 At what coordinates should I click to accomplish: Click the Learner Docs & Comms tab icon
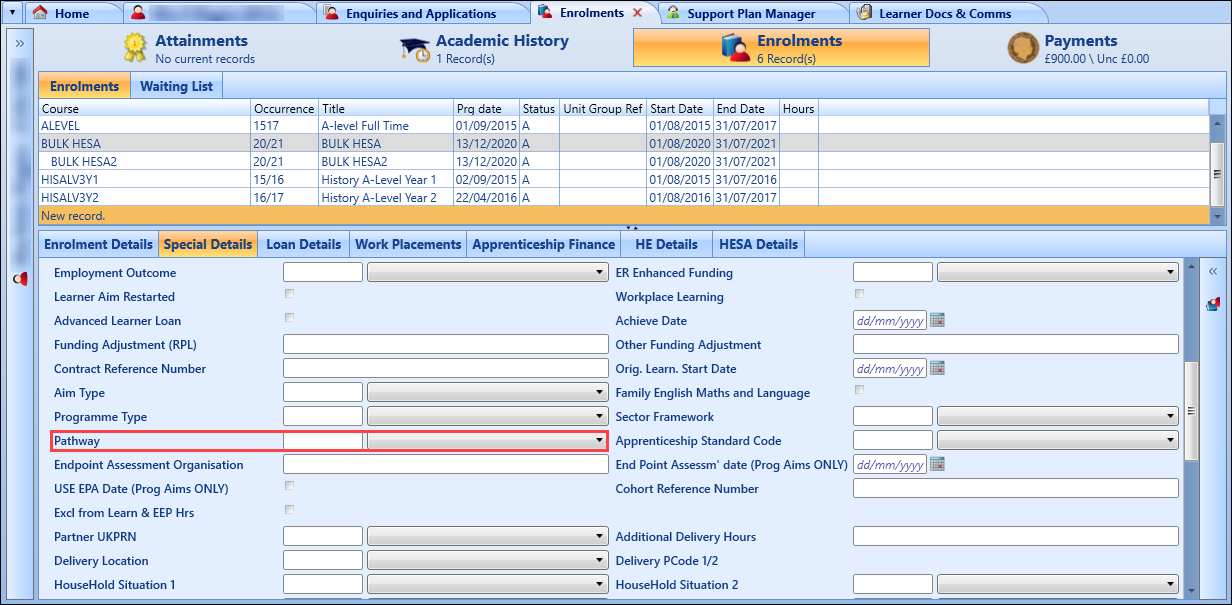point(864,13)
